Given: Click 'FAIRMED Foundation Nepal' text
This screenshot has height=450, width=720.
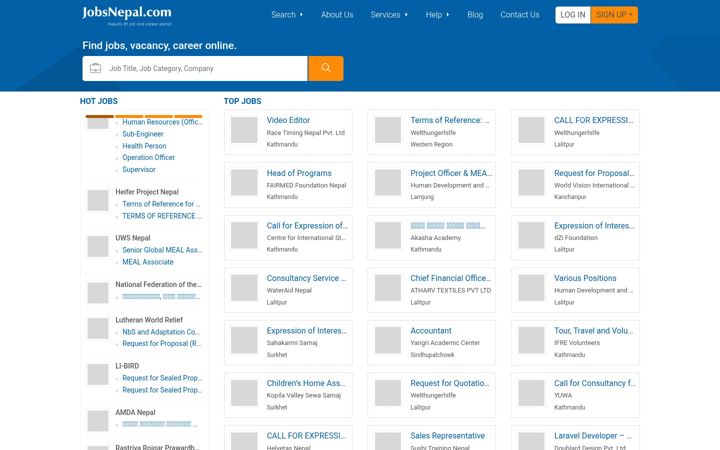Looking at the screenshot, I should click(x=306, y=186).
